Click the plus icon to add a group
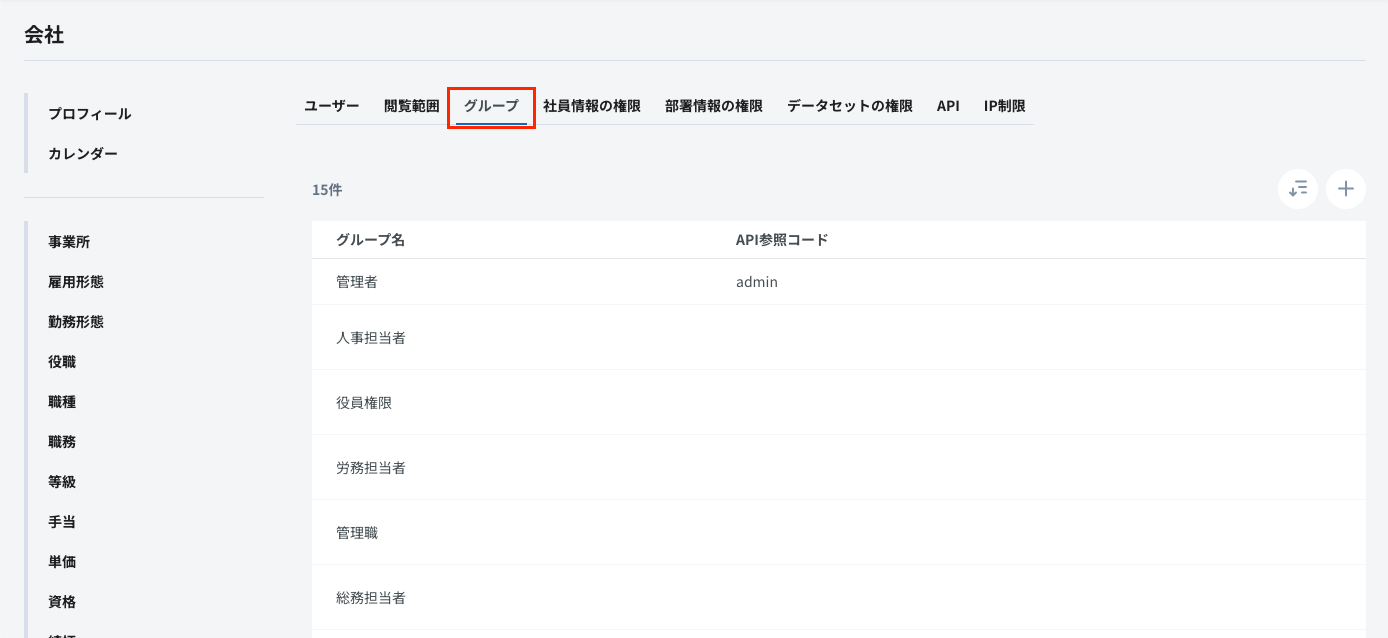1388x638 pixels. pyautogui.click(x=1345, y=189)
